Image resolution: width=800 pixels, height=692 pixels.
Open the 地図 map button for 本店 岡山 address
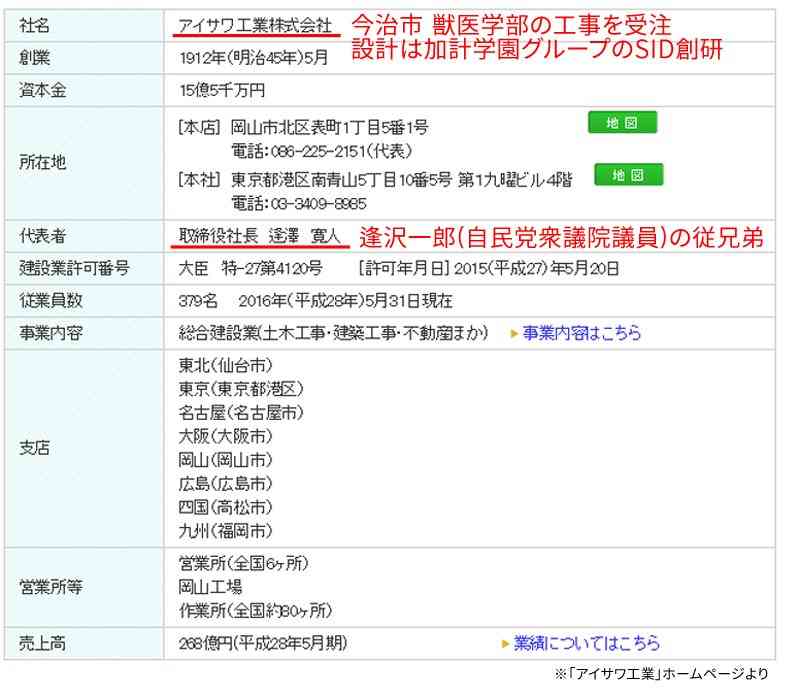(x=622, y=122)
